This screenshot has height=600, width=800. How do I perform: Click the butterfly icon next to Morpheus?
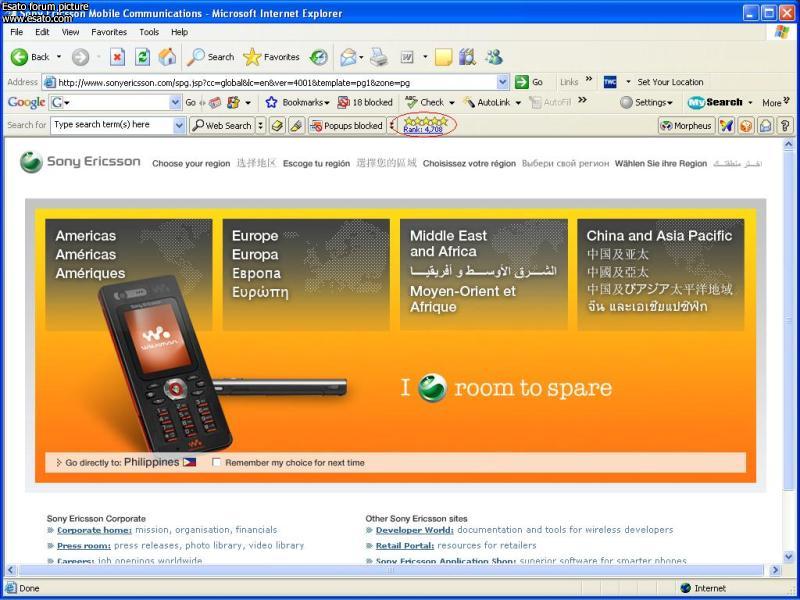pos(726,126)
